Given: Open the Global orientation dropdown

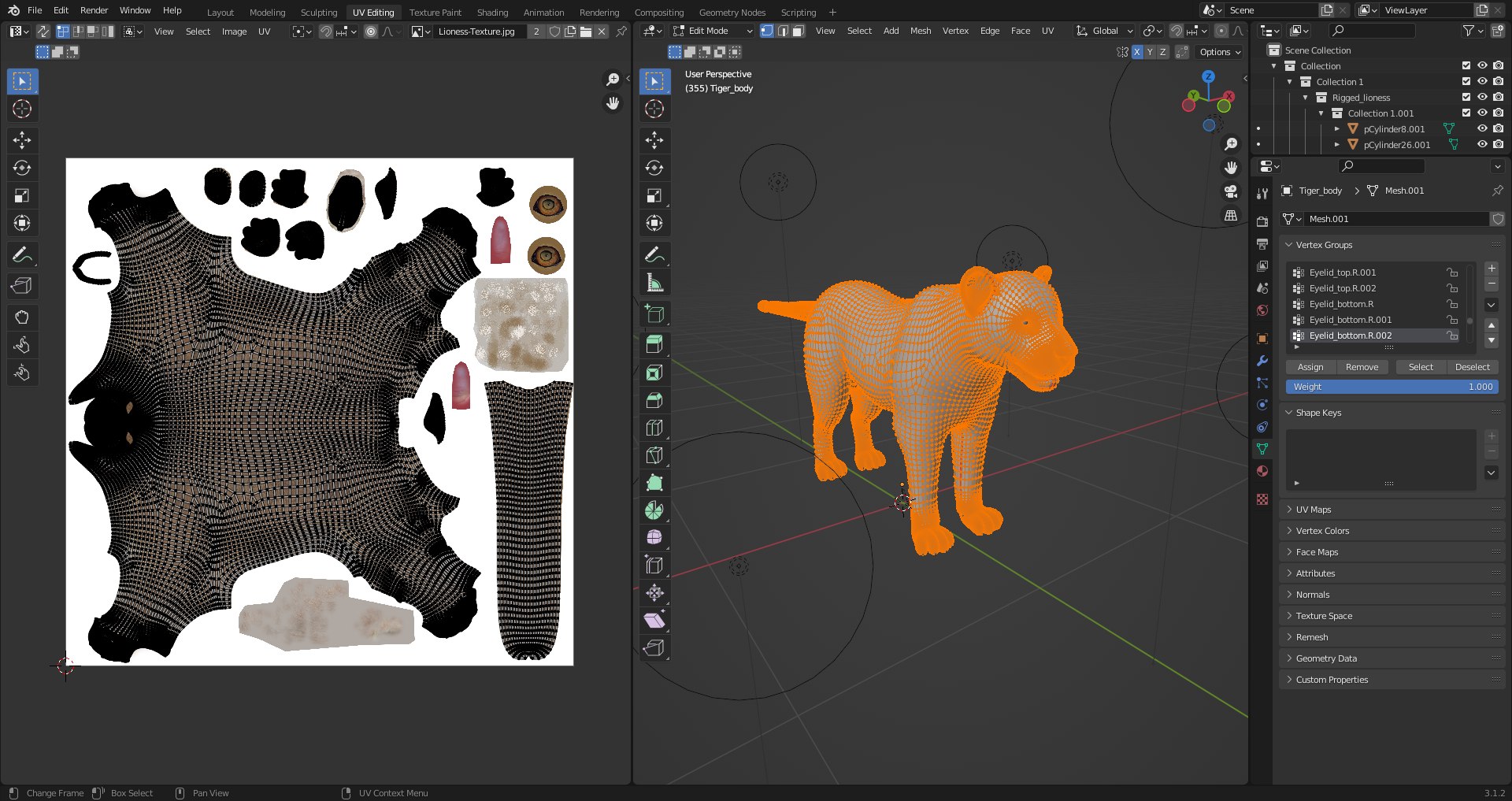Looking at the screenshot, I should coord(1105,31).
